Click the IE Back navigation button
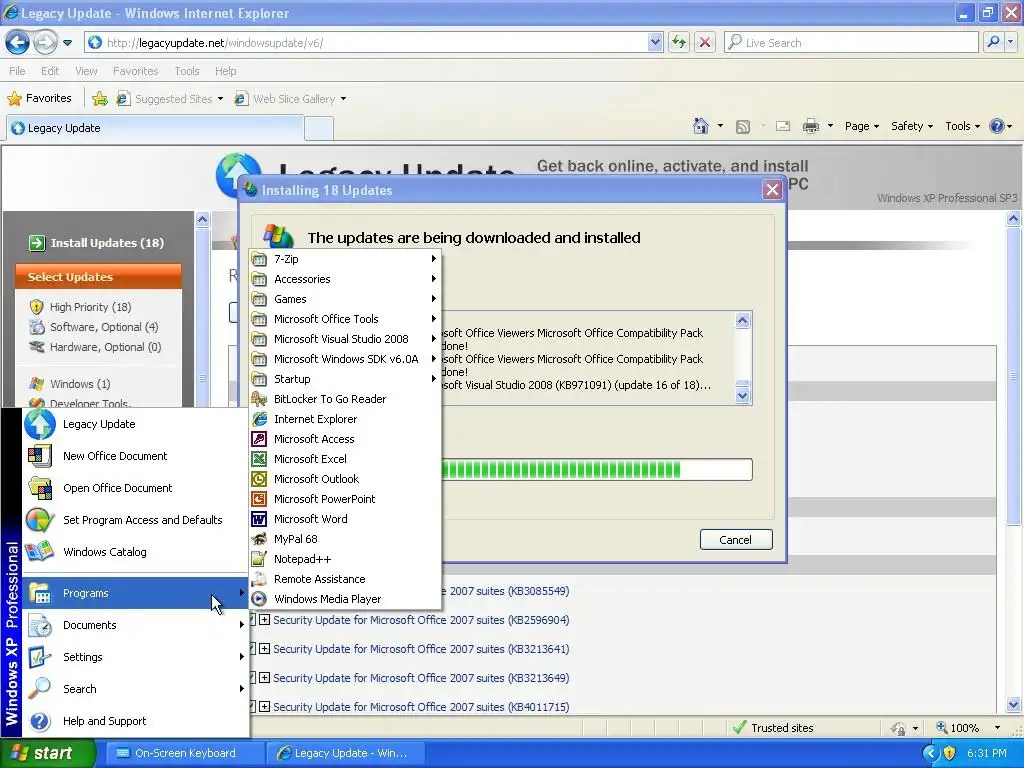 coord(18,43)
